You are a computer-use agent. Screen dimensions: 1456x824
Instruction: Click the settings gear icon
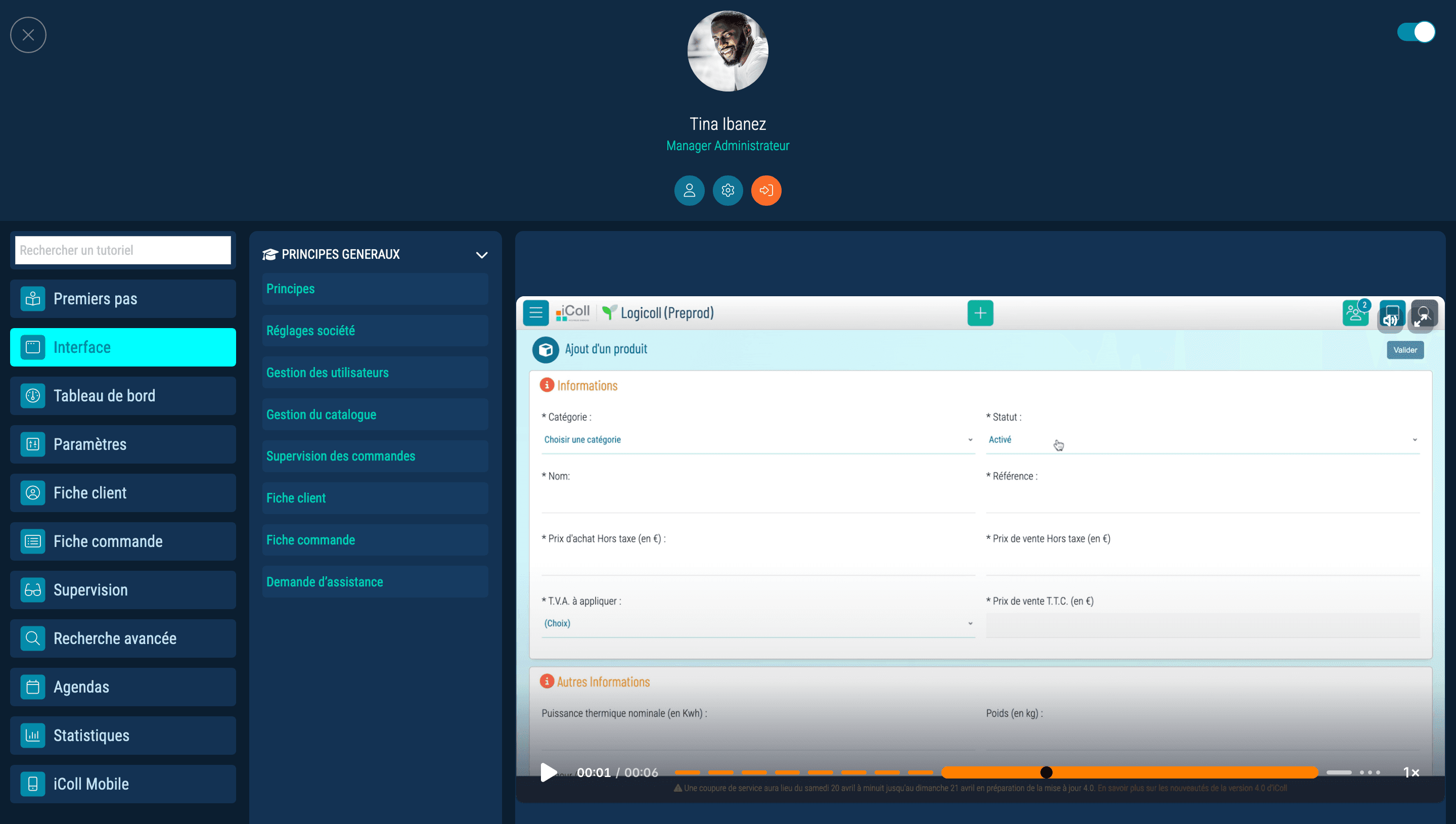coord(727,190)
